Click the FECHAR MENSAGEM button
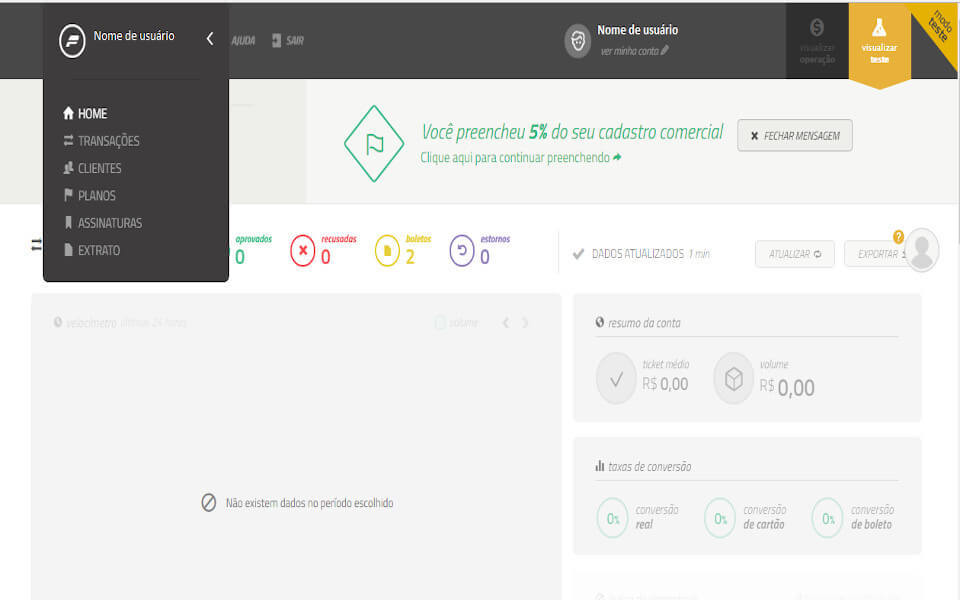960x600 pixels. click(795, 135)
